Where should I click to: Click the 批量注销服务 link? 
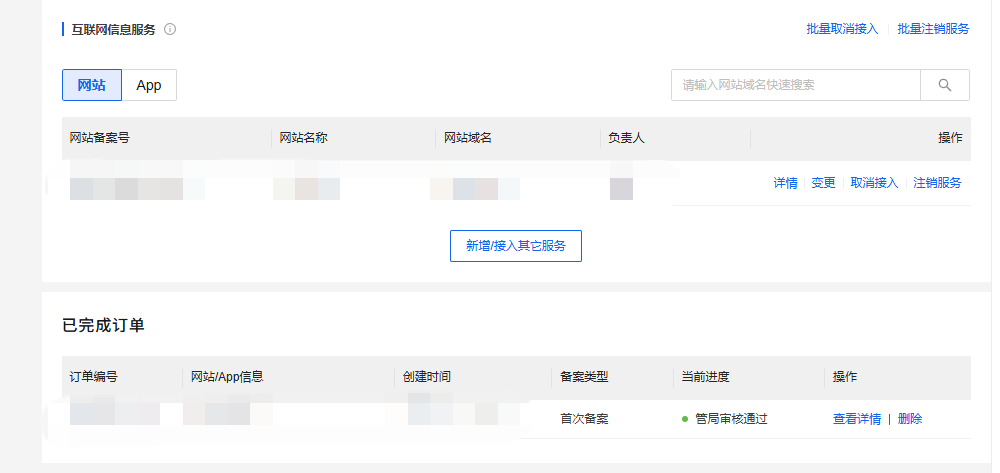(x=933, y=29)
